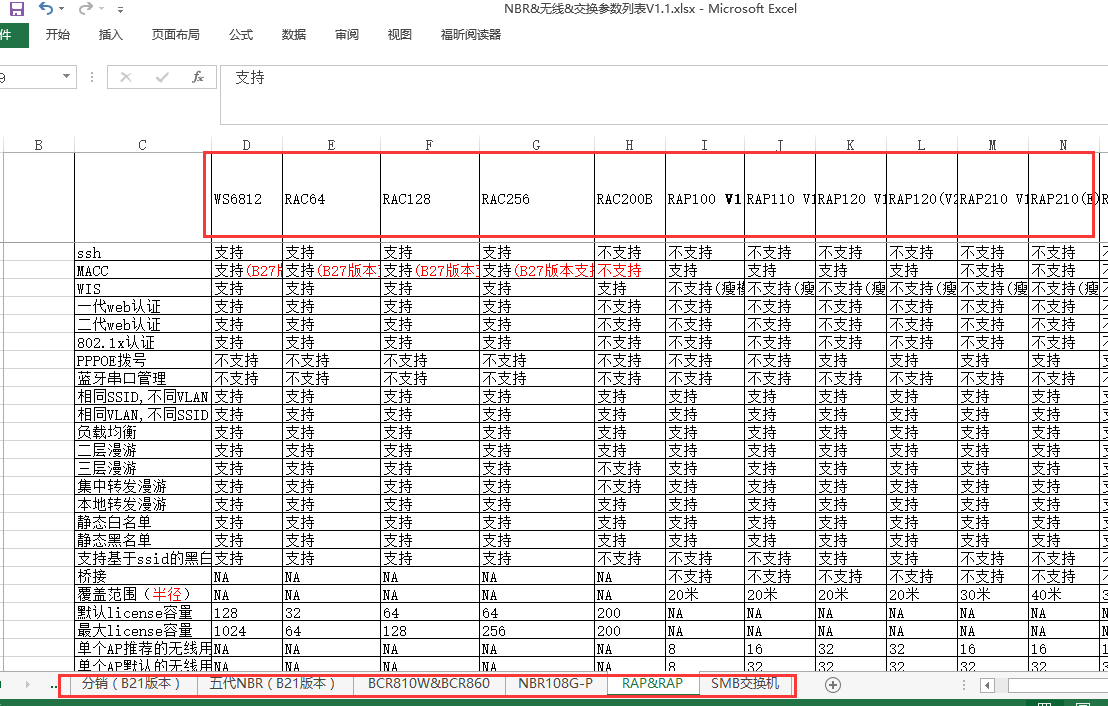Click the PPPOE拨号 row label
Image resolution: width=1108 pixels, height=706 pixels.
[x=143, y=360]
